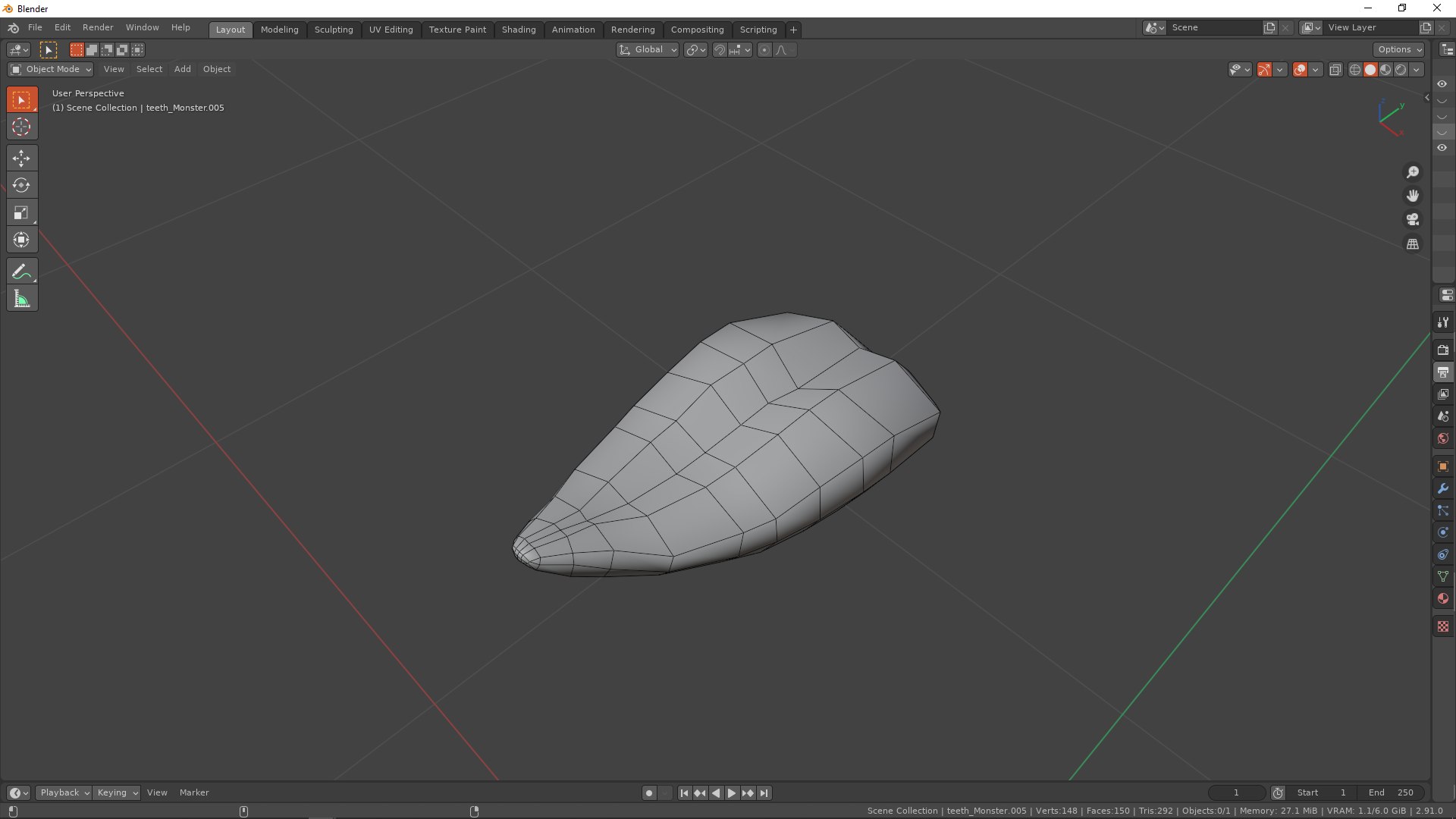Expand Global transform orientation dropdown
This screenshot has height=819, width=1456.
(648, 50)
